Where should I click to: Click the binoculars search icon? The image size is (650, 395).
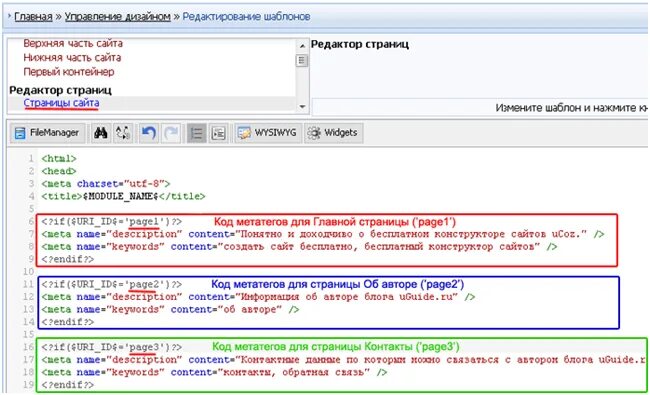[101, 133]
